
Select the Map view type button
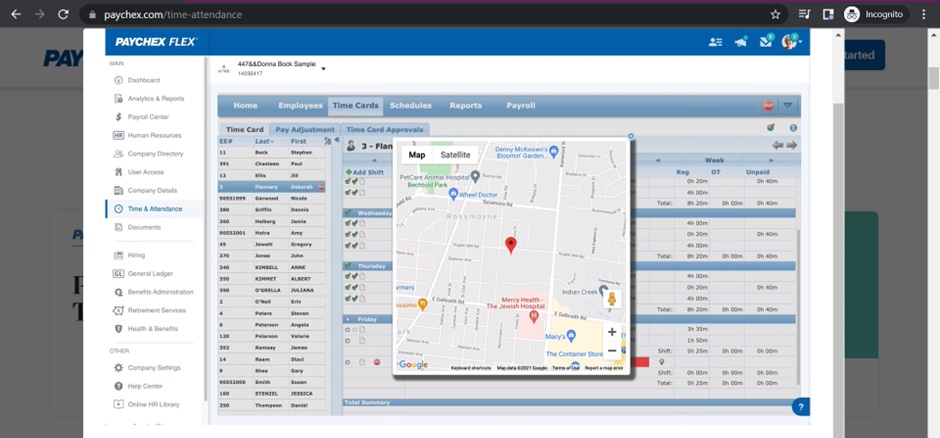click(x=417, y=155)
